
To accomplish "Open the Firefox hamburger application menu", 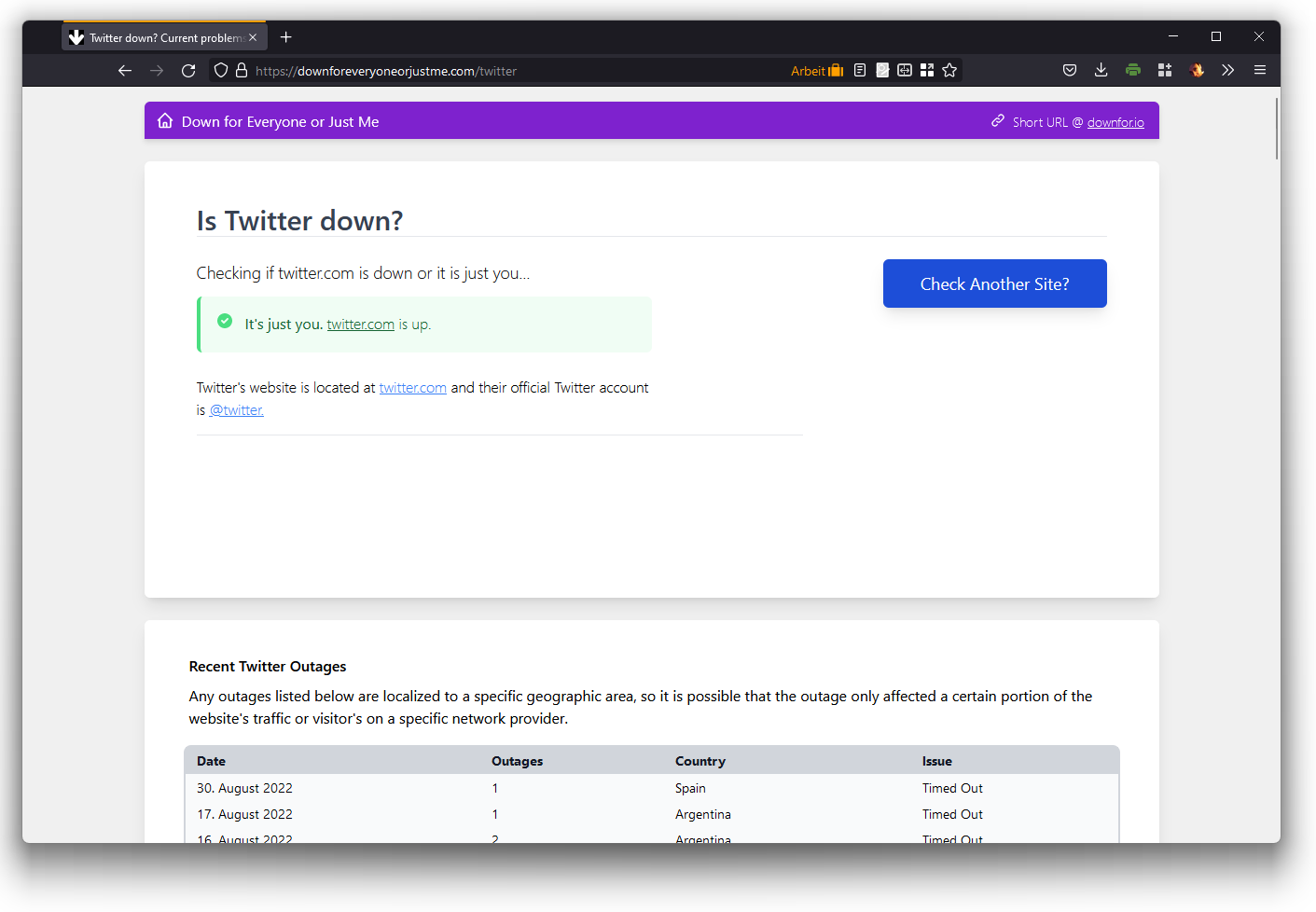I will [1260, 71].
